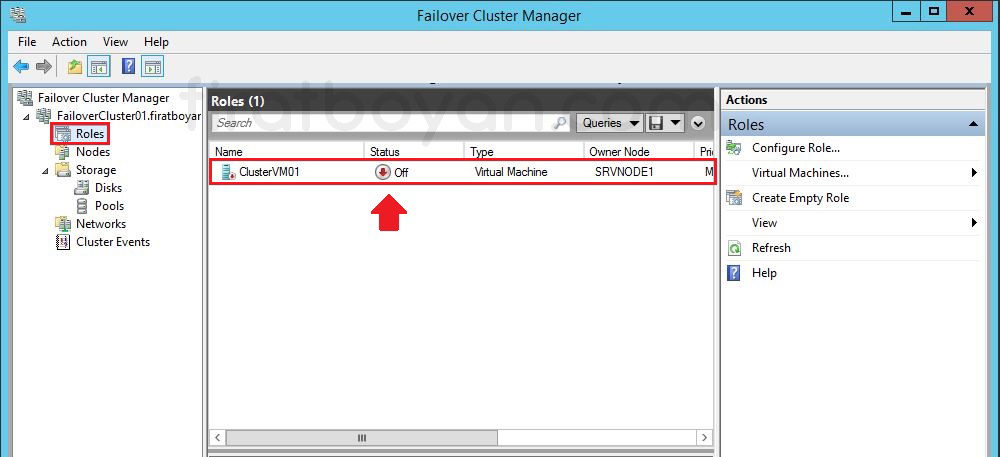
Task: Click SRVNODE1 owner node cell
Action: point(624,172)
